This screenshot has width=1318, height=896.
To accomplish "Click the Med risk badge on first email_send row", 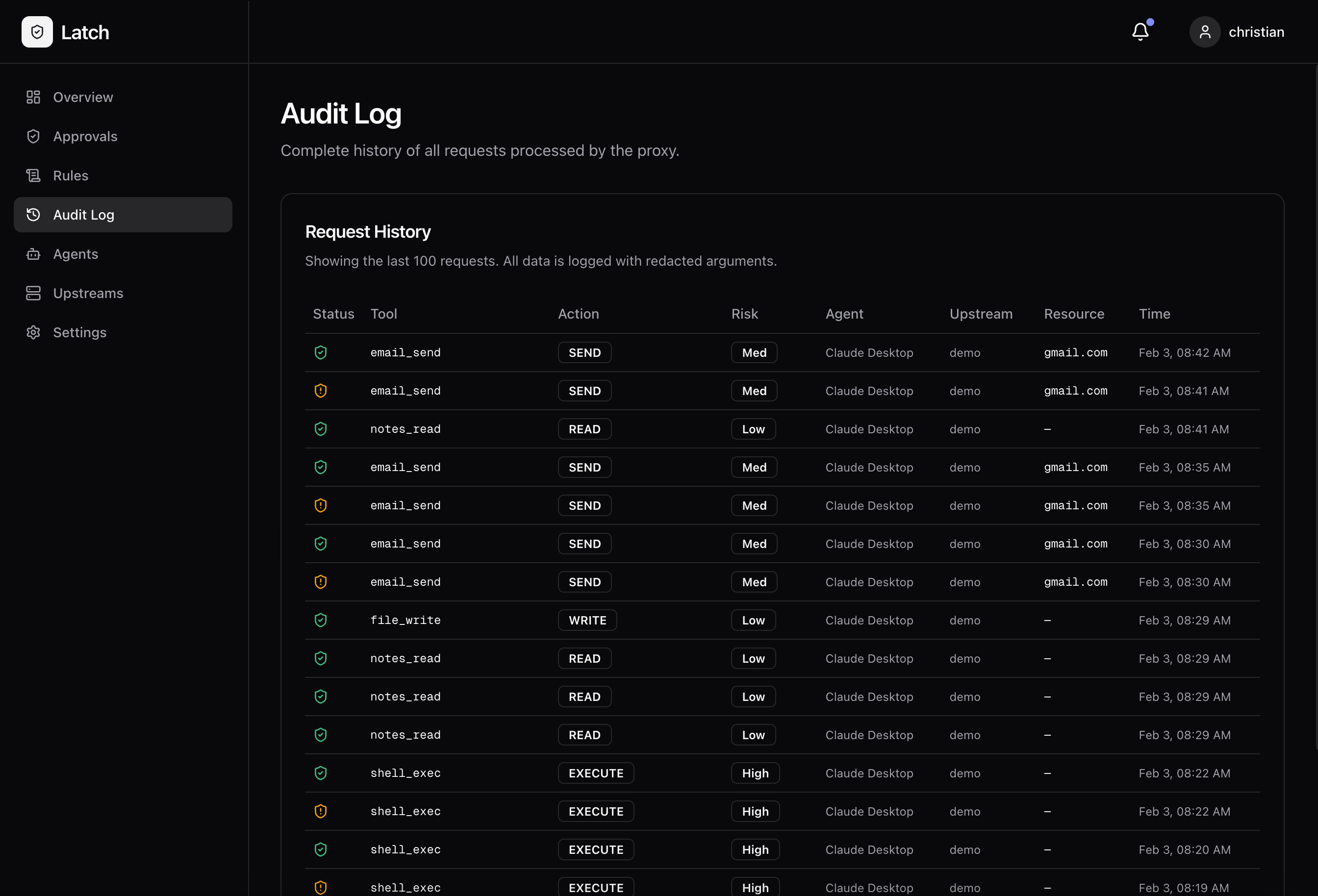I will [x=754, y=352].
